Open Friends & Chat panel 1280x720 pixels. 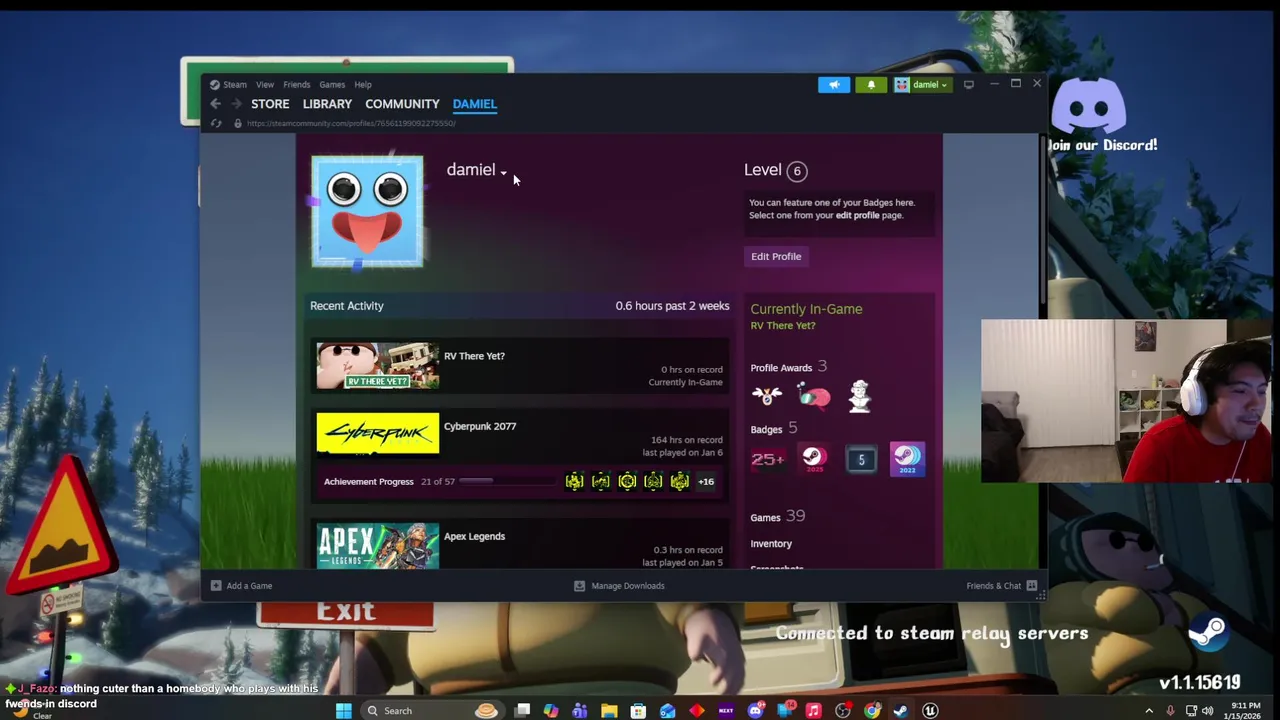[1002, 586]
